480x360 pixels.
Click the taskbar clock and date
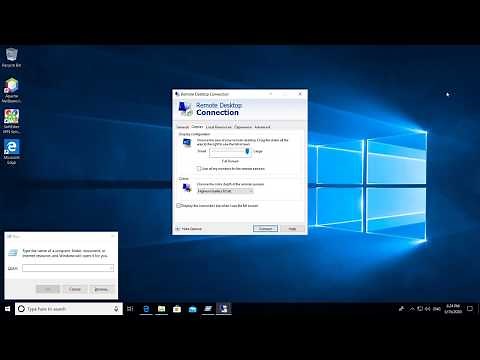pos(453,309)
